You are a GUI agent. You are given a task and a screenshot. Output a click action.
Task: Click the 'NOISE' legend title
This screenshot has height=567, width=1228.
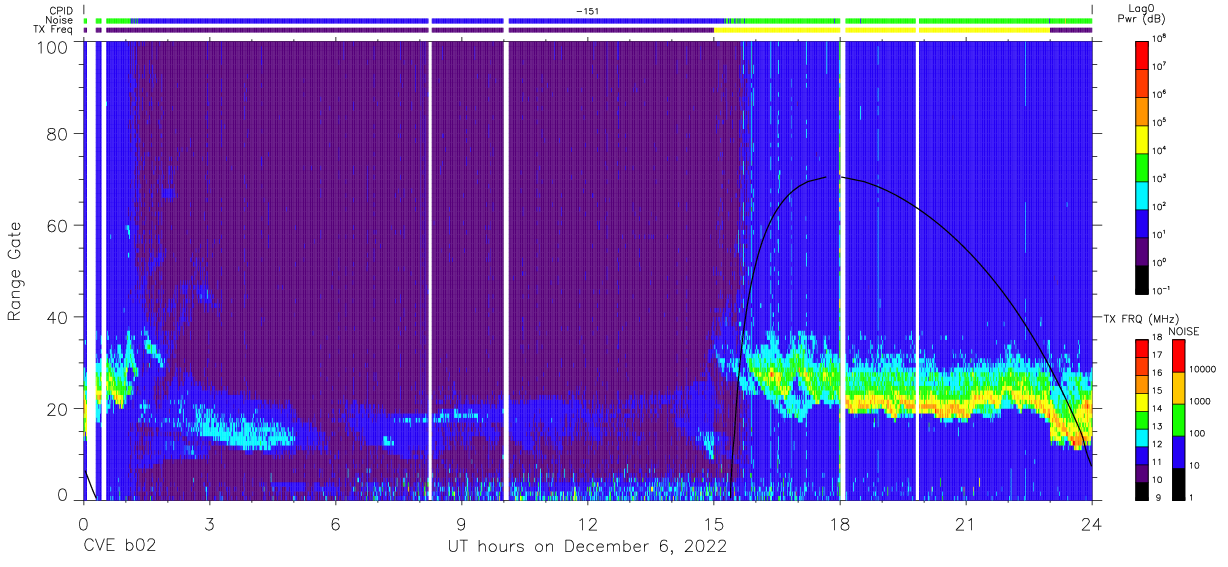coord(1183,330)
